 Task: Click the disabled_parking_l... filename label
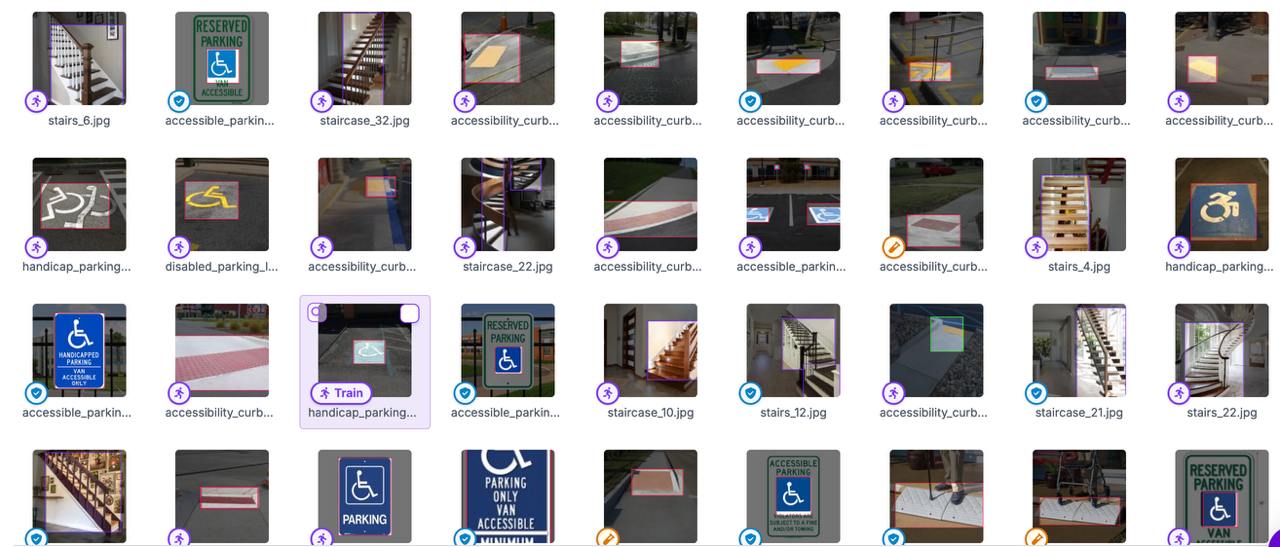(222, 266)
